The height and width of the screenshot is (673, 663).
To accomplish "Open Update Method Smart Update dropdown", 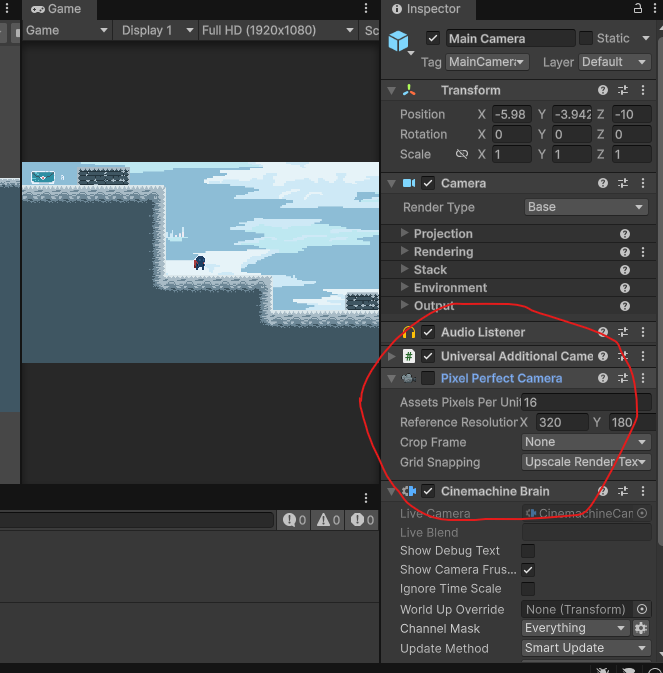I will [586, 648].
